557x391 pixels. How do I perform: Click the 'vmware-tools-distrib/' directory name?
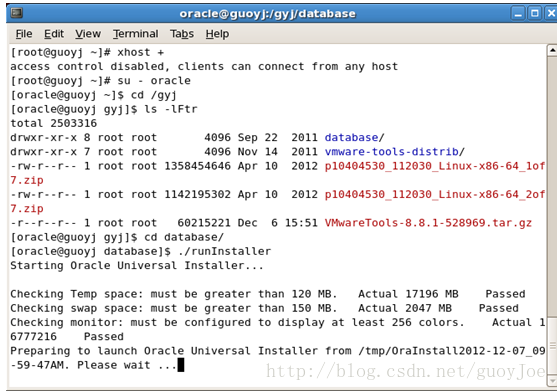pyautogui.click(x=394, y=152)
